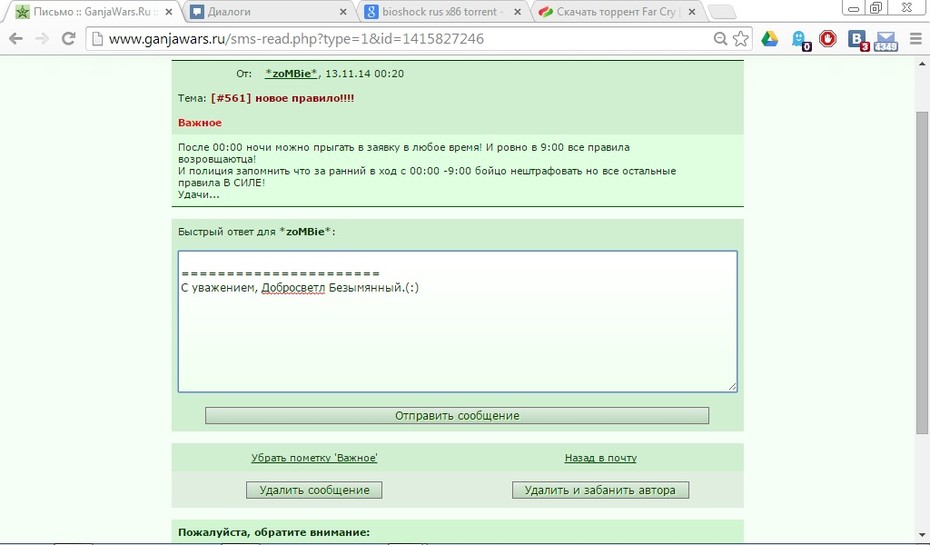This screenshot has width=930, height=545.
Task: Open the Ghostery extension icon
Action: pos(800,40)
